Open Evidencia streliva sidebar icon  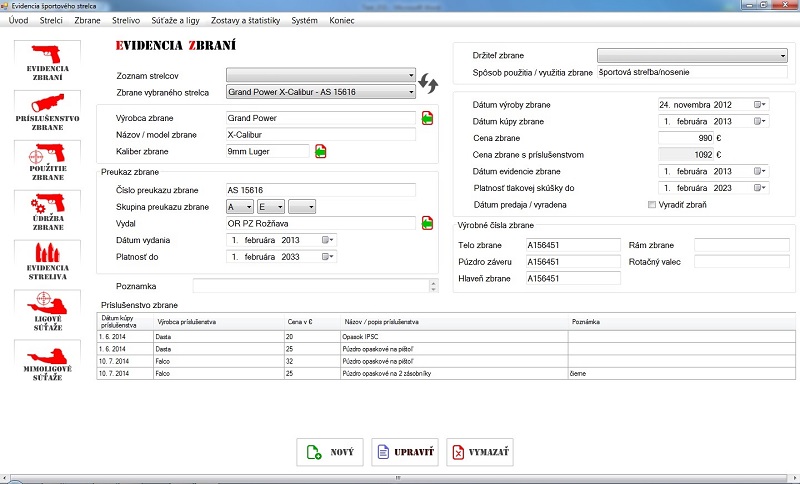pyautogui.click(x=47, y=262)
